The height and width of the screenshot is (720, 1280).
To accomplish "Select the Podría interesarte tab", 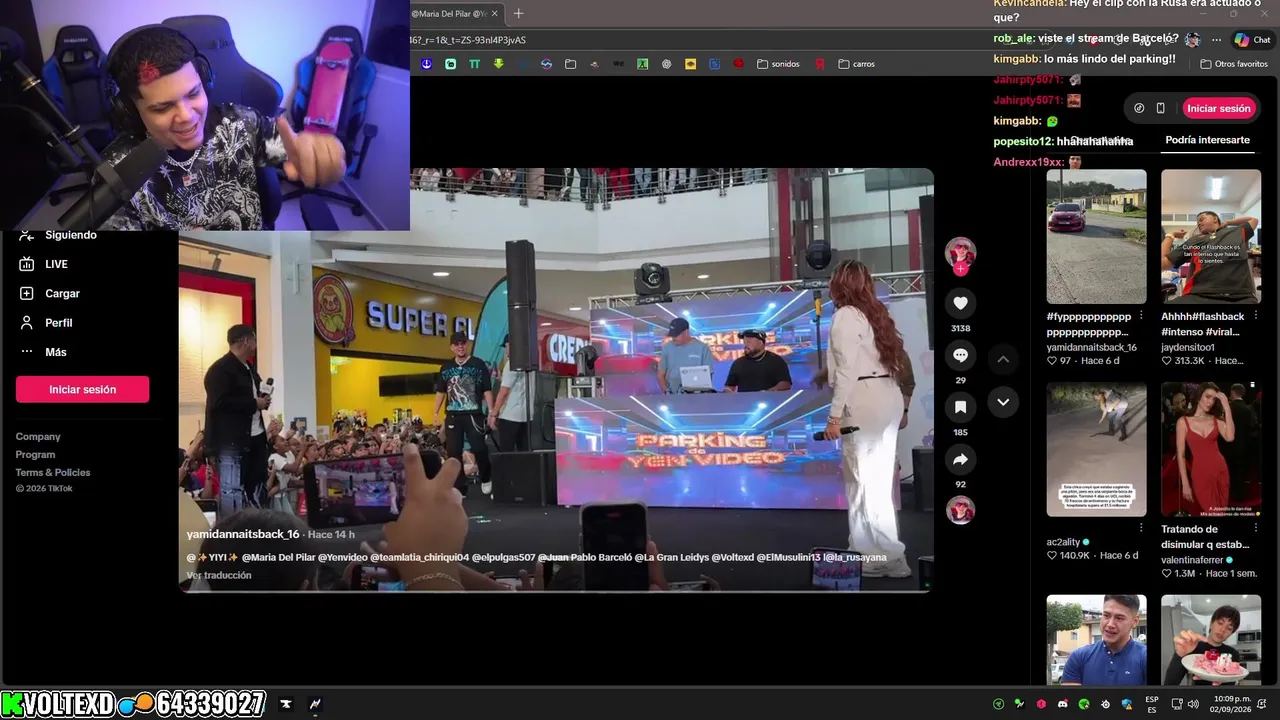I will 1207,140.
